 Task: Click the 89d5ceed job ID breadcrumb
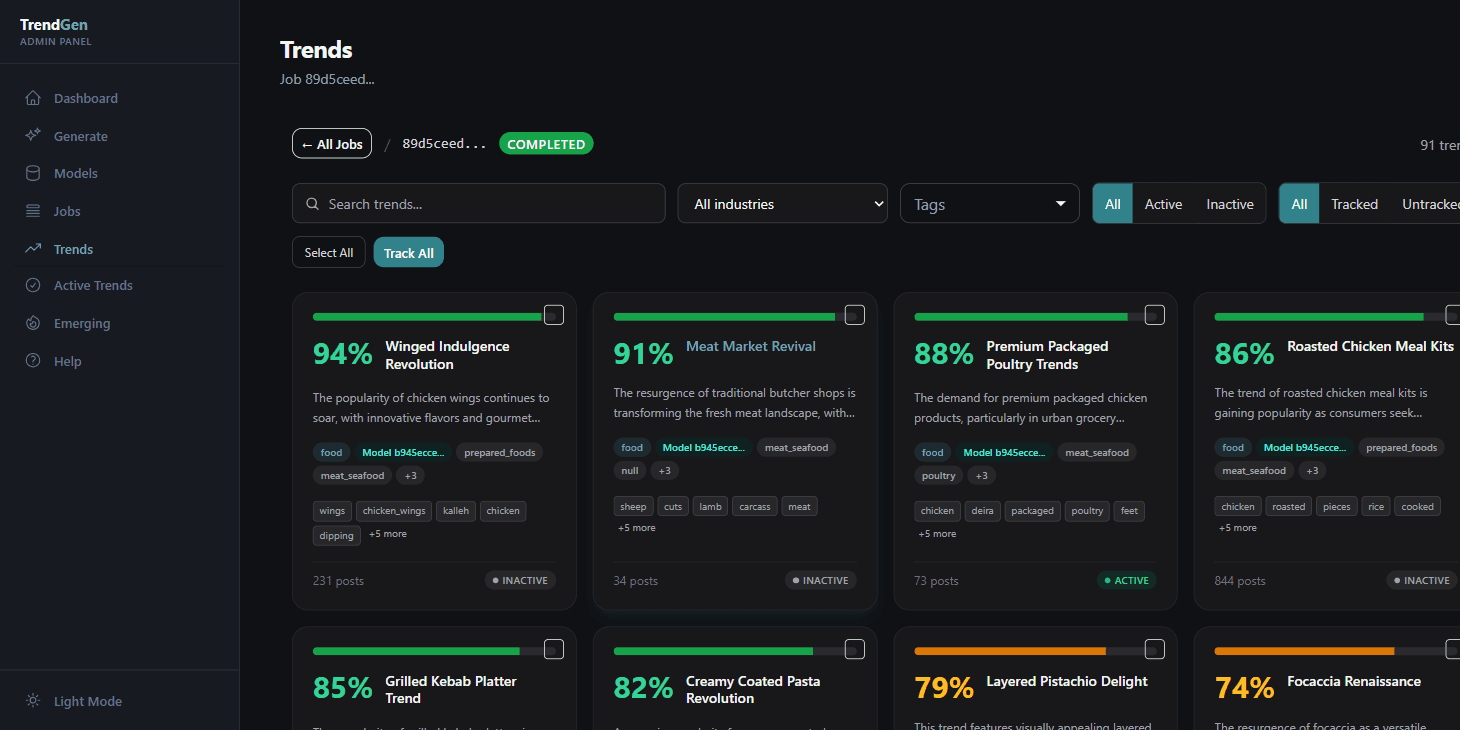tap(444, 144)
